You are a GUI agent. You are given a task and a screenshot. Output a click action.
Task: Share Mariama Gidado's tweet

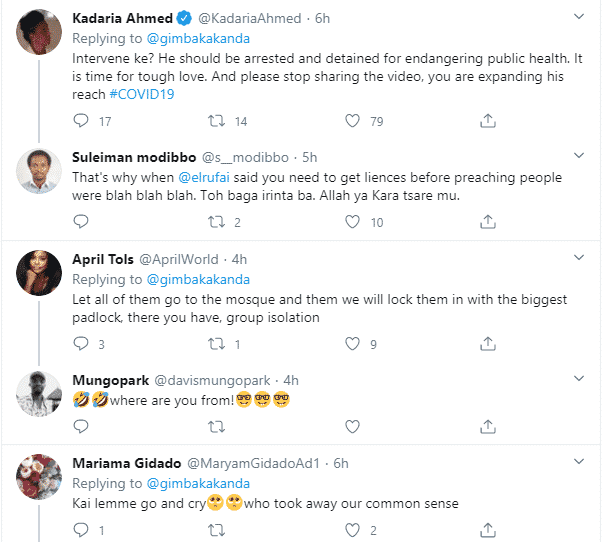click(x=488, y=530)
